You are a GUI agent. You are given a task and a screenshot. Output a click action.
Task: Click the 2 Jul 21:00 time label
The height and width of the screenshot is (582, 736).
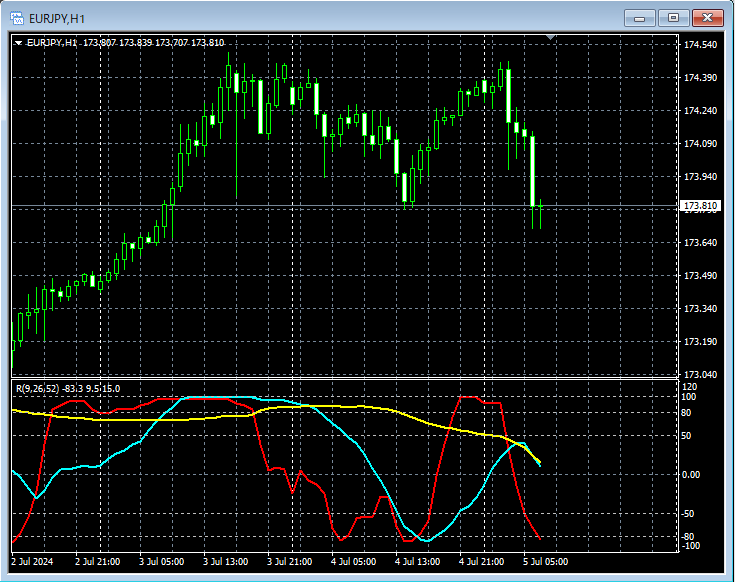tap(98, 562)
